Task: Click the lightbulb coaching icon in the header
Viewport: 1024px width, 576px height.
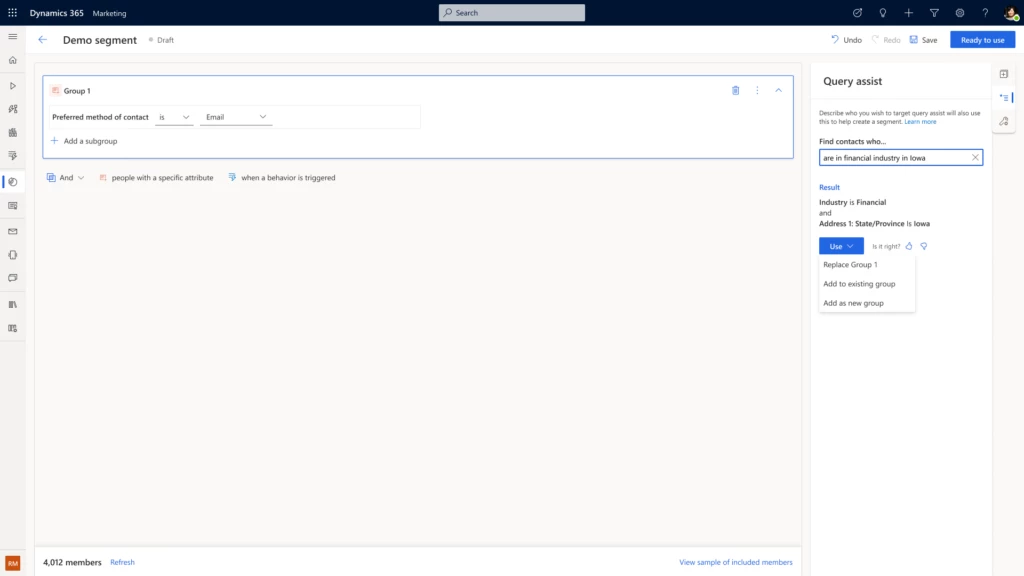Action: tap(882, 13)
